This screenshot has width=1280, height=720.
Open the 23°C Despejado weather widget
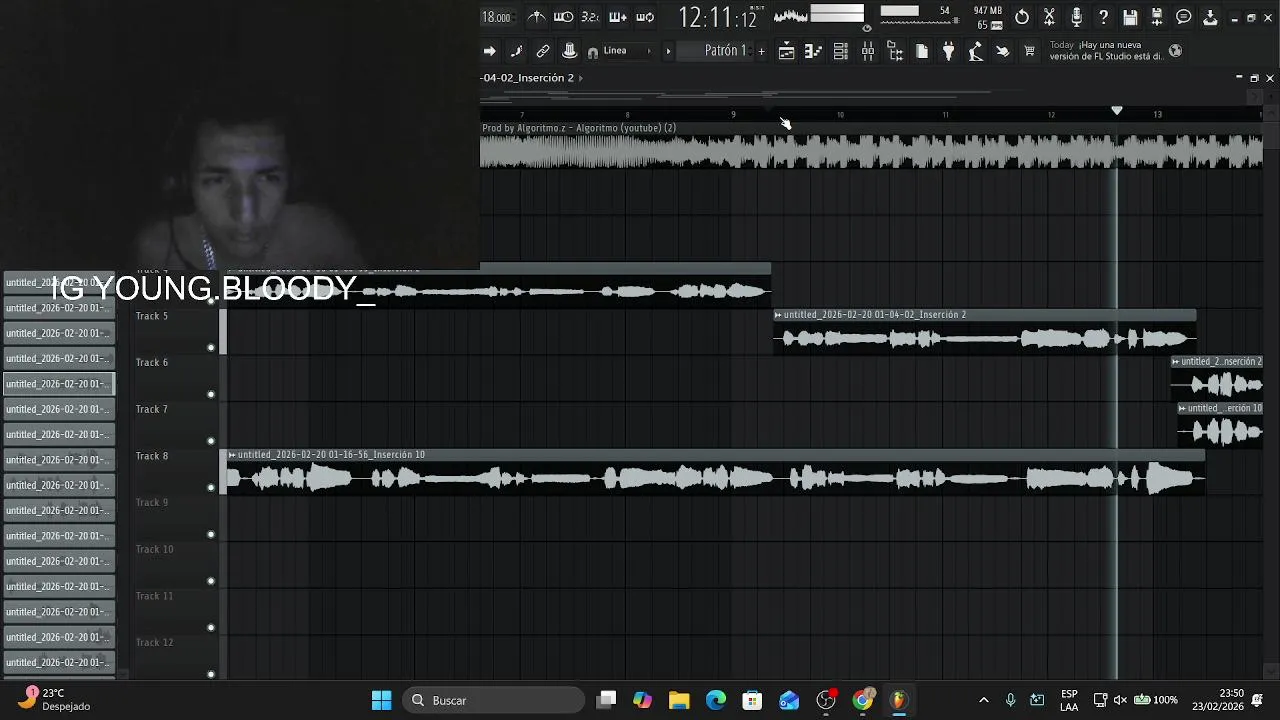coord(56,699)
